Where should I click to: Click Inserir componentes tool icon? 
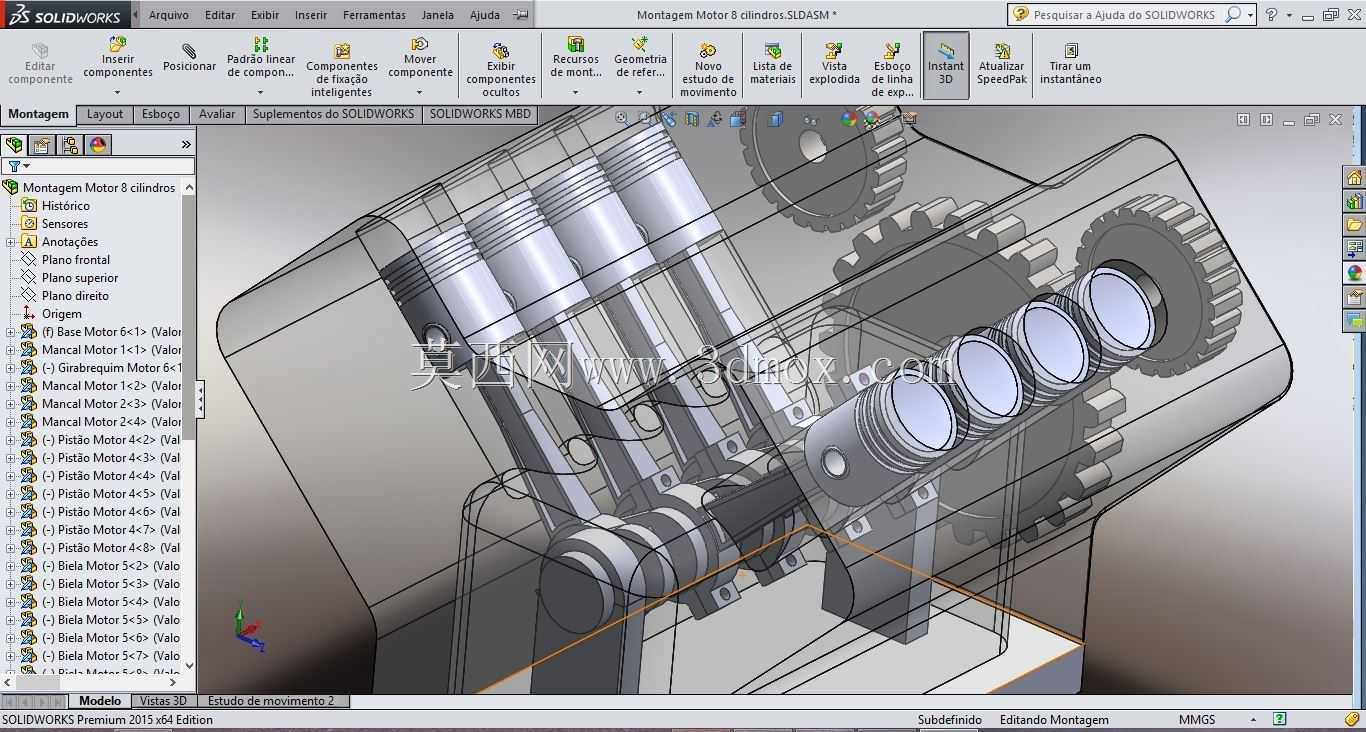tap(118, 45)
